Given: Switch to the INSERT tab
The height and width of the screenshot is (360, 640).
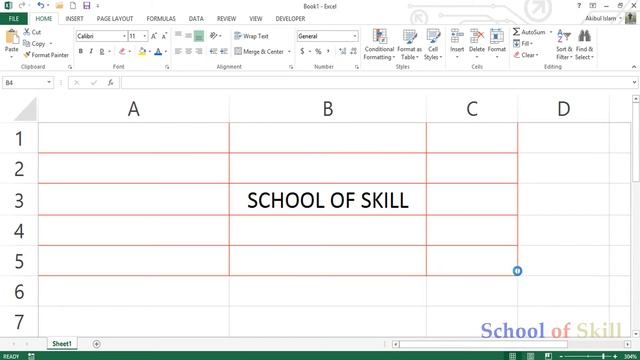Looking at the screenshot, I should 74,19.
